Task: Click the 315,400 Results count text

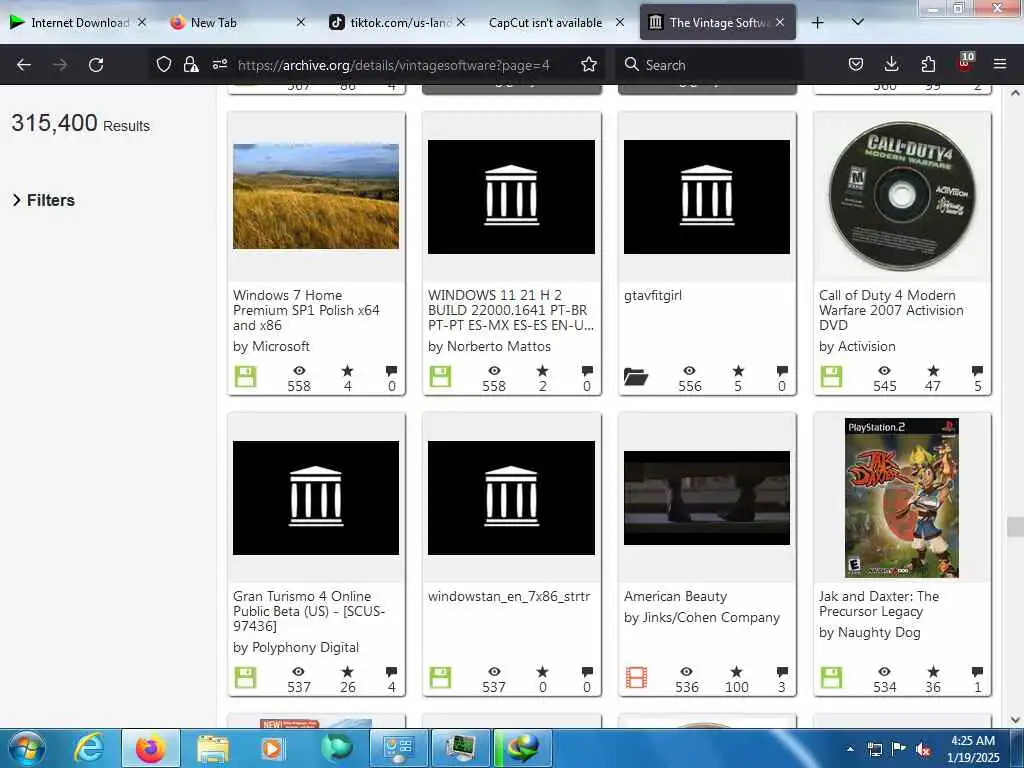Action: (x=80, y=123)
